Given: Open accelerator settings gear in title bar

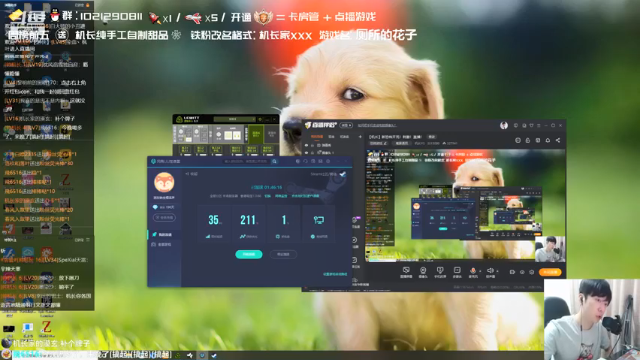Looking at the screenshot, I should [328, 161].
